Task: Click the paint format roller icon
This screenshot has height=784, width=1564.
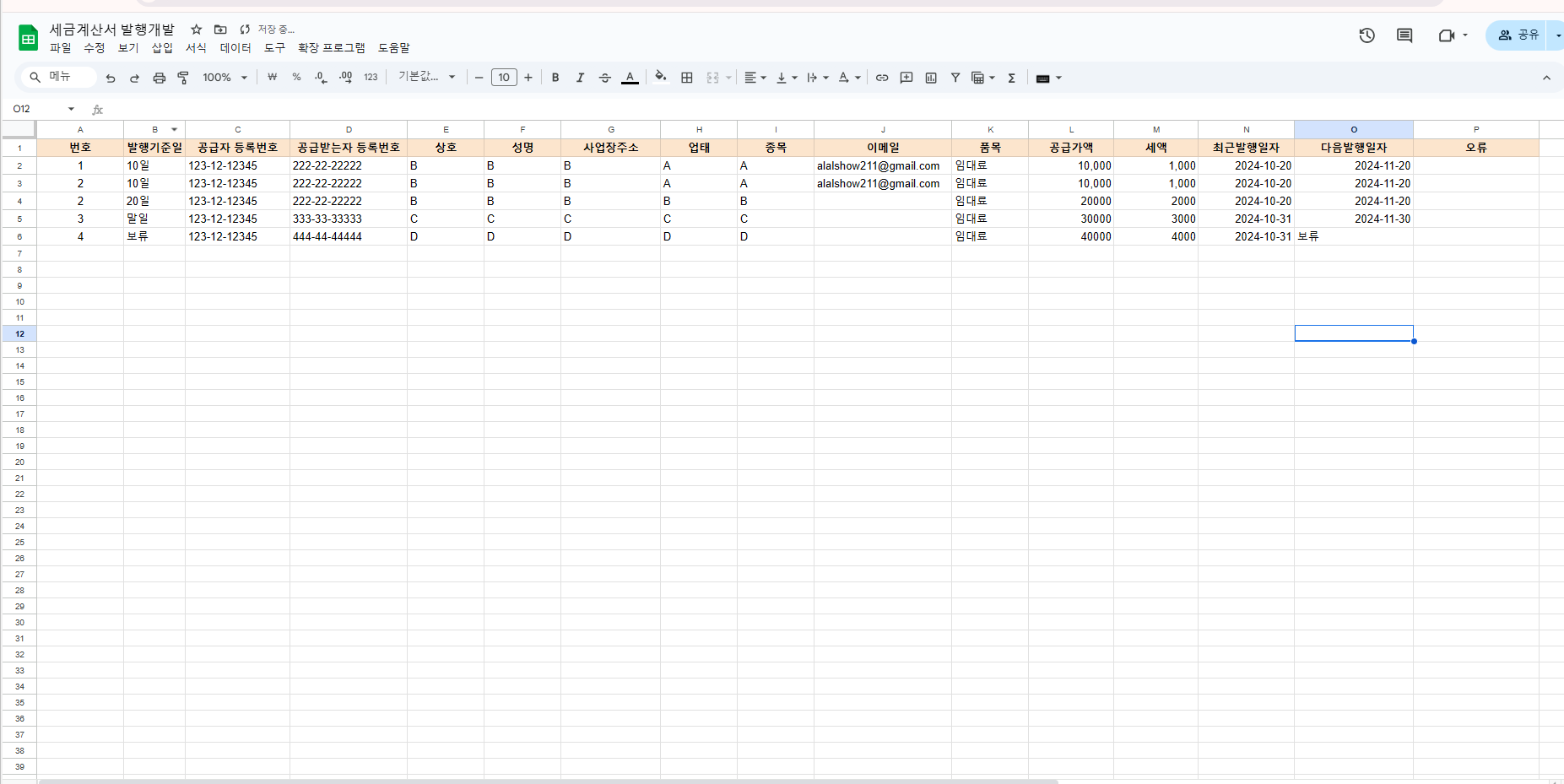Action: click(183, 78)
